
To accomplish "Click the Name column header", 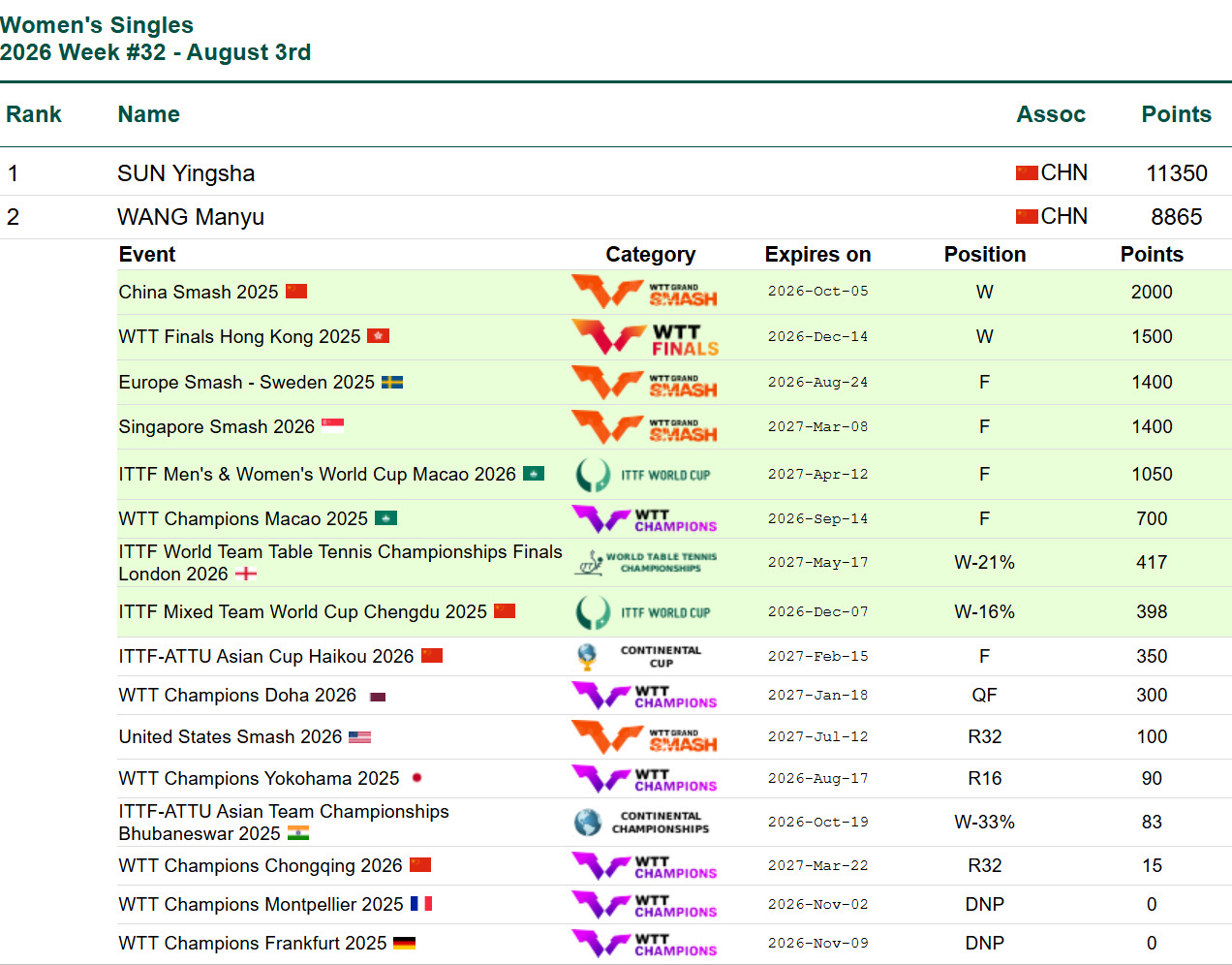I will coord(149,114).
